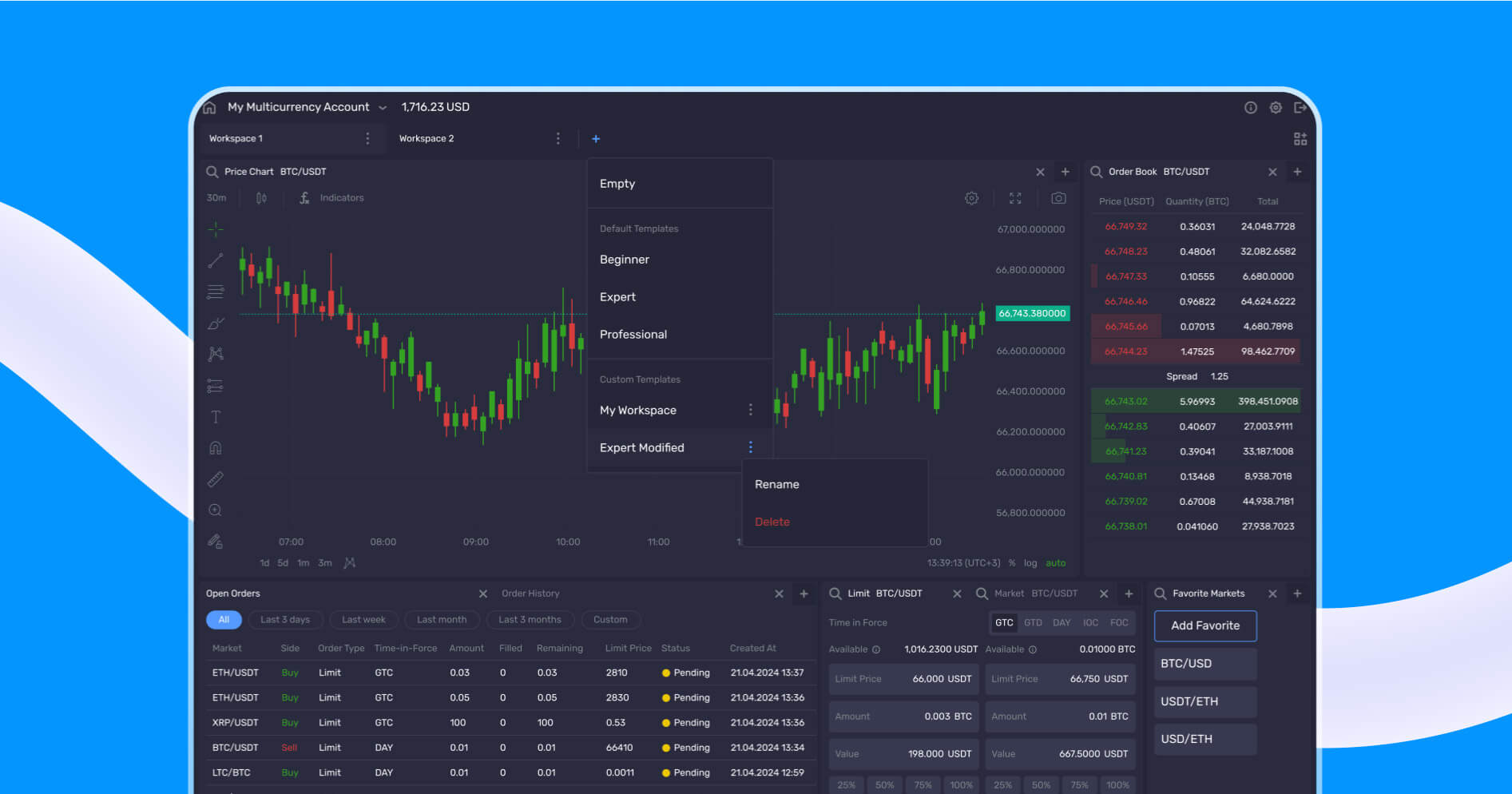This screenshot has width=1512, height=794.
Task: Toggle log scale on chart
Action: coord(1030,563)
